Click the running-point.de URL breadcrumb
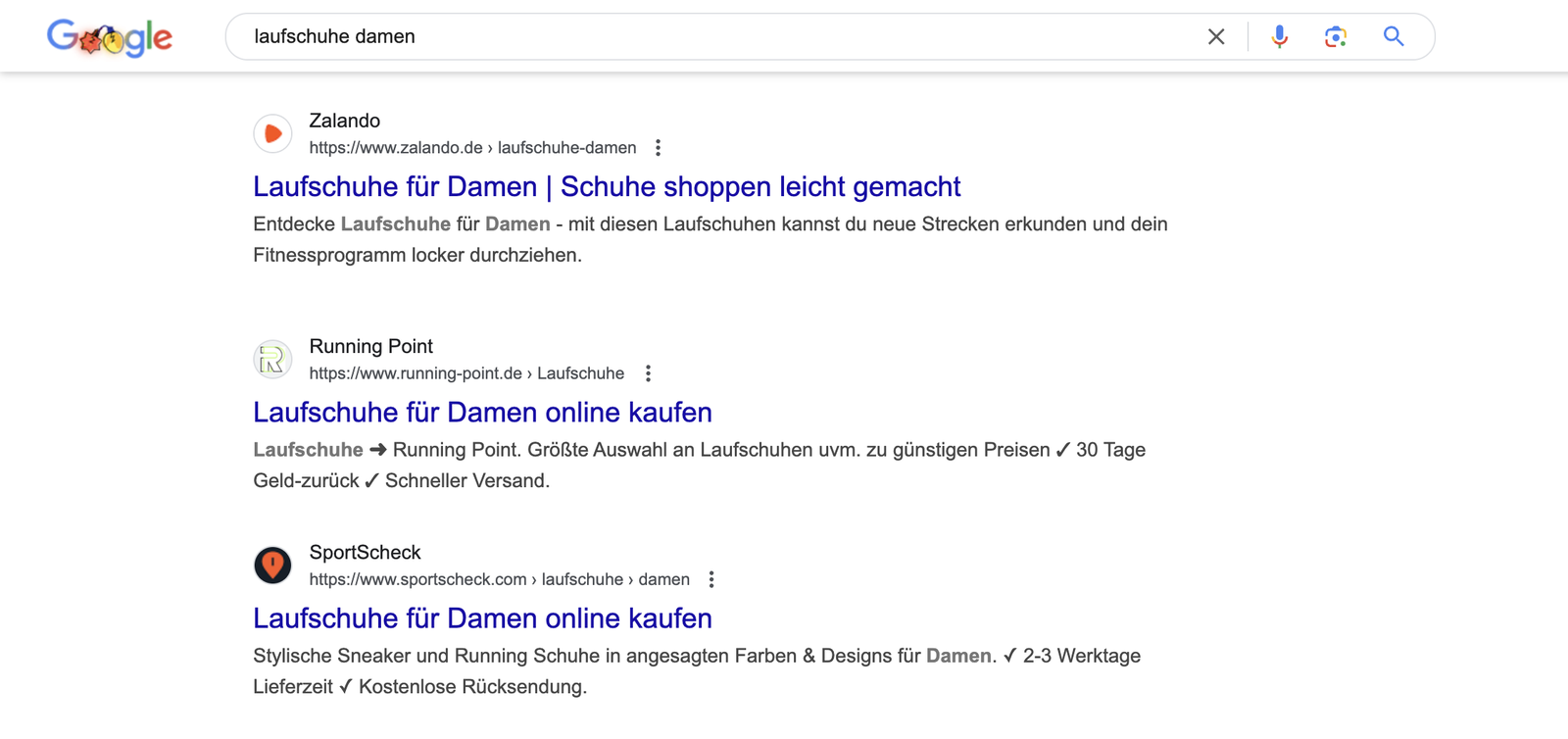The height and width of the screenshot is (739, 1568). 466,373
